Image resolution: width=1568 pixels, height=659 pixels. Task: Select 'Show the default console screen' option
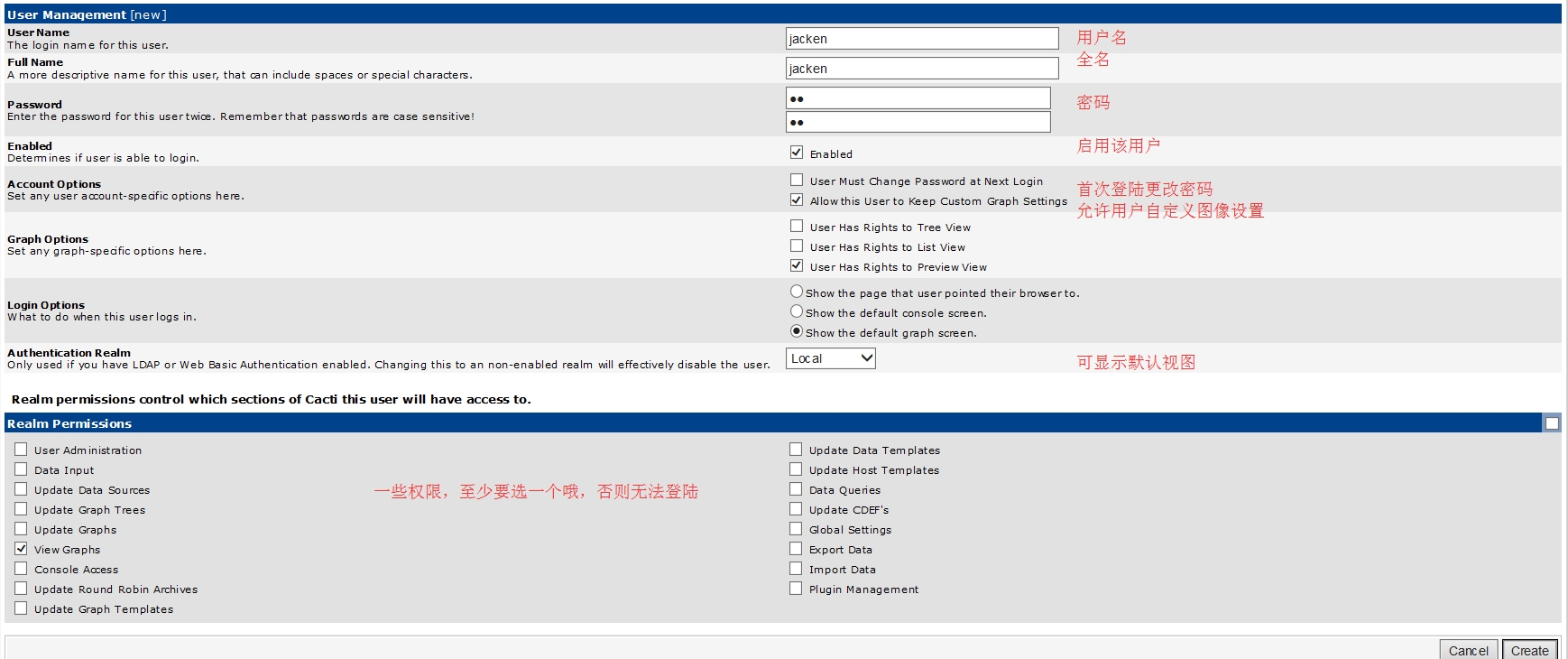tap(797, 311)
